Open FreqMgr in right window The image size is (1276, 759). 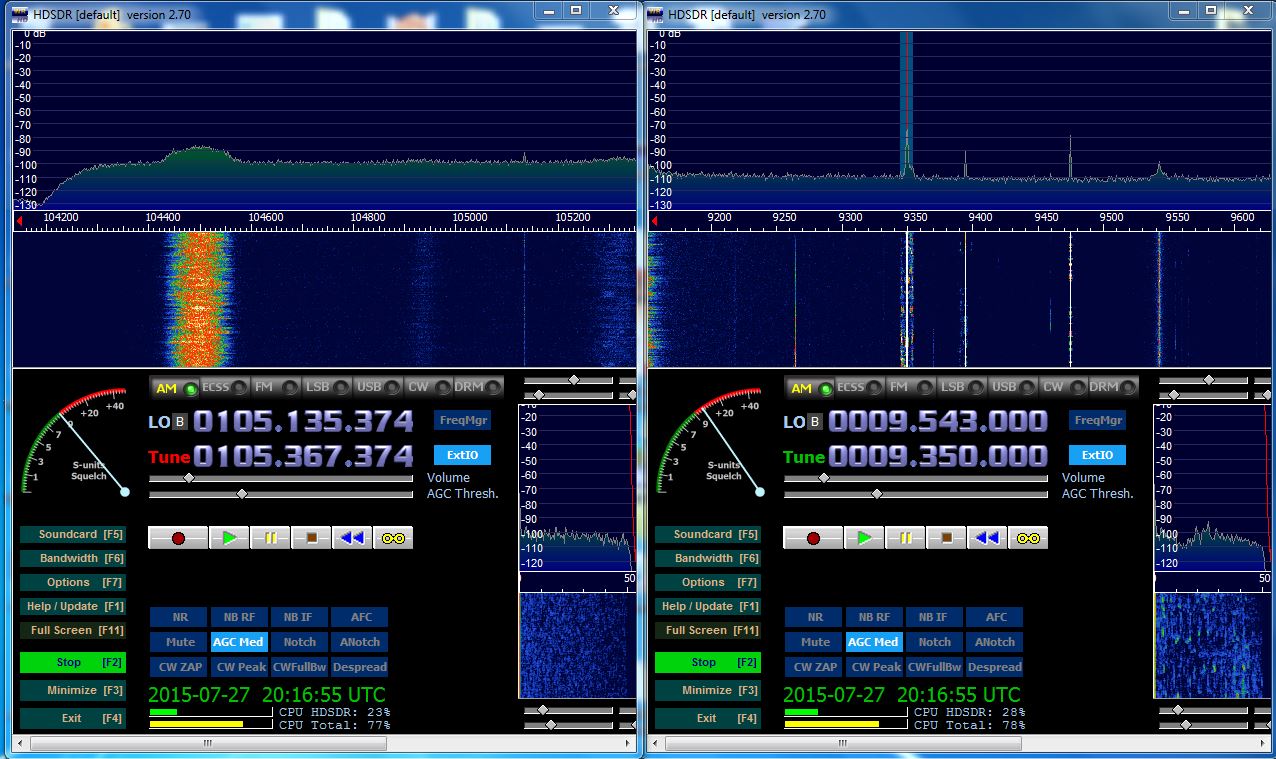click(x=1097, y=420)
